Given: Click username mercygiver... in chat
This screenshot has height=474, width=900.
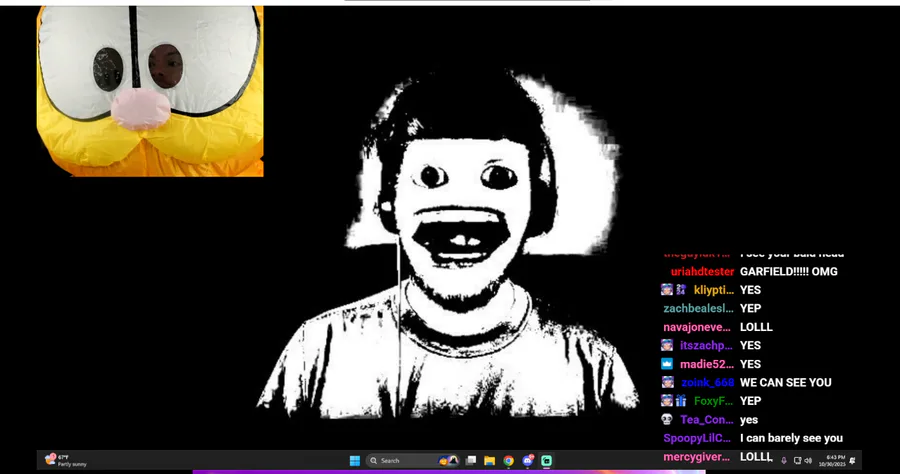Looking at the screenshot, I should click(x=697, y=457).
